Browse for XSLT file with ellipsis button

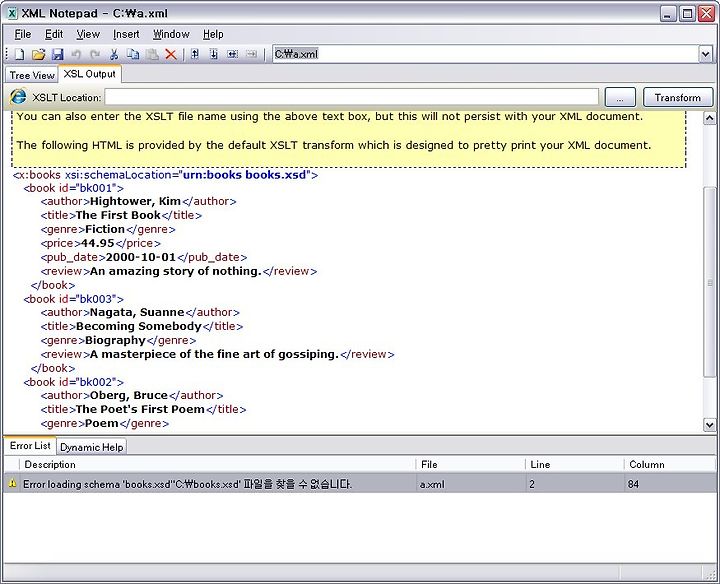tap(620, 97)
